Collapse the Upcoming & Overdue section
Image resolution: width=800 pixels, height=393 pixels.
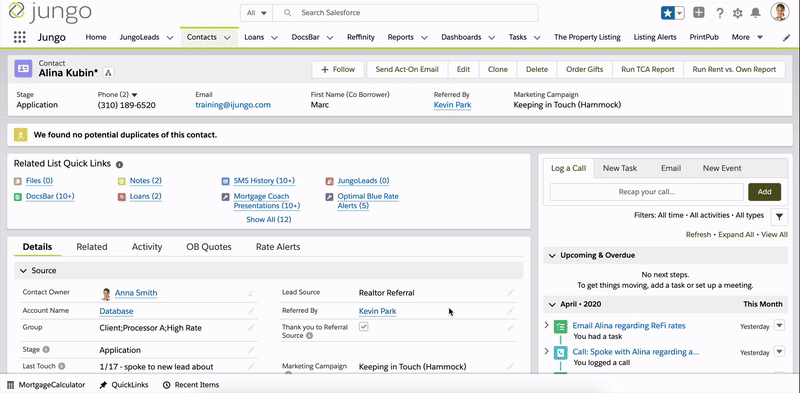point(552,255)
